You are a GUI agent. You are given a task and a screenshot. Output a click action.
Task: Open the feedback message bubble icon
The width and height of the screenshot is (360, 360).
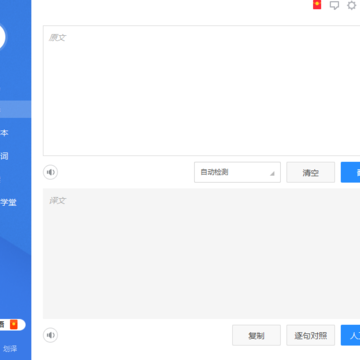[334, 5]
